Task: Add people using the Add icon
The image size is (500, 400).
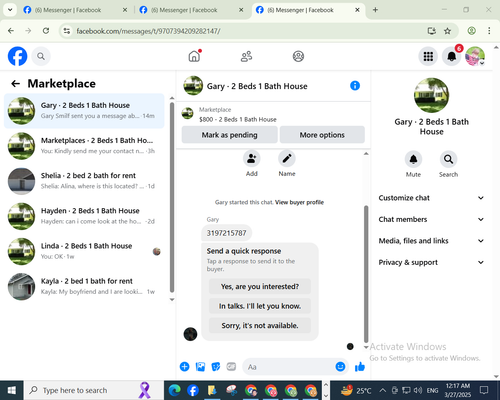Action: (252, 159)
